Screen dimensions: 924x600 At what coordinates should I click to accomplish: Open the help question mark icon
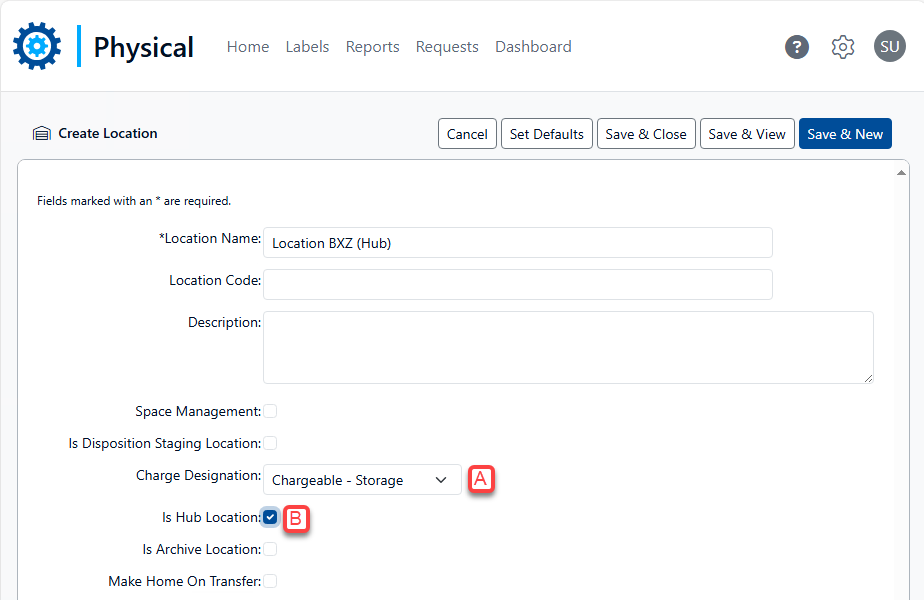coord(797,47)
